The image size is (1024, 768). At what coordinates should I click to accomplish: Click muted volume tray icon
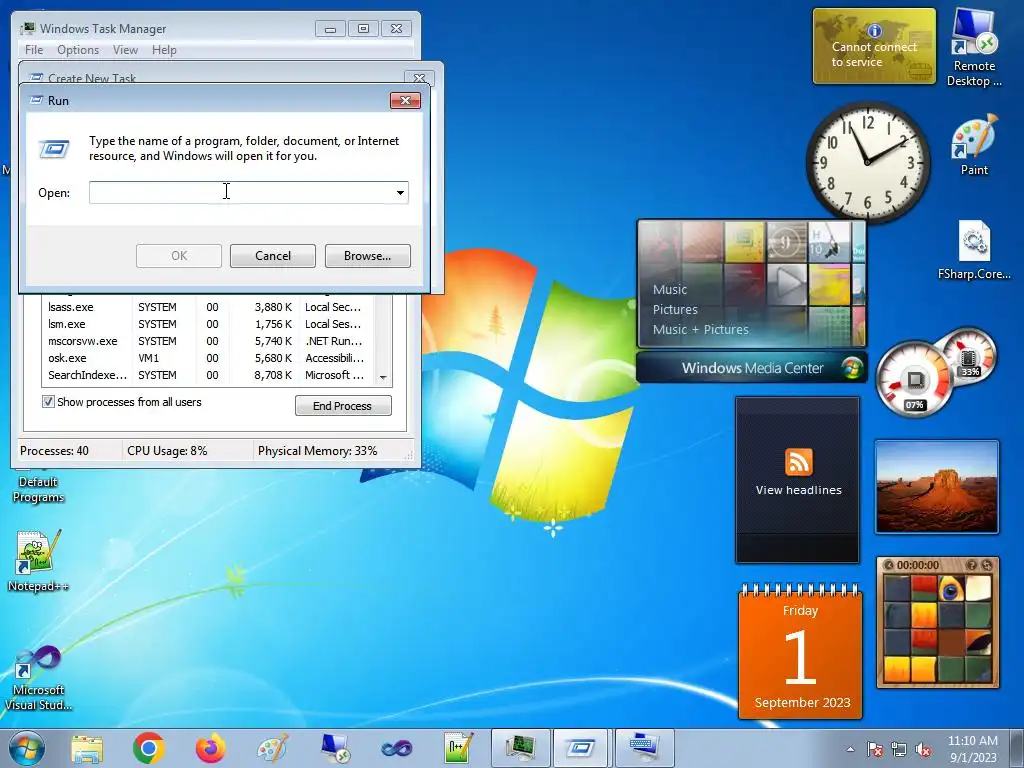pos(923,749)
